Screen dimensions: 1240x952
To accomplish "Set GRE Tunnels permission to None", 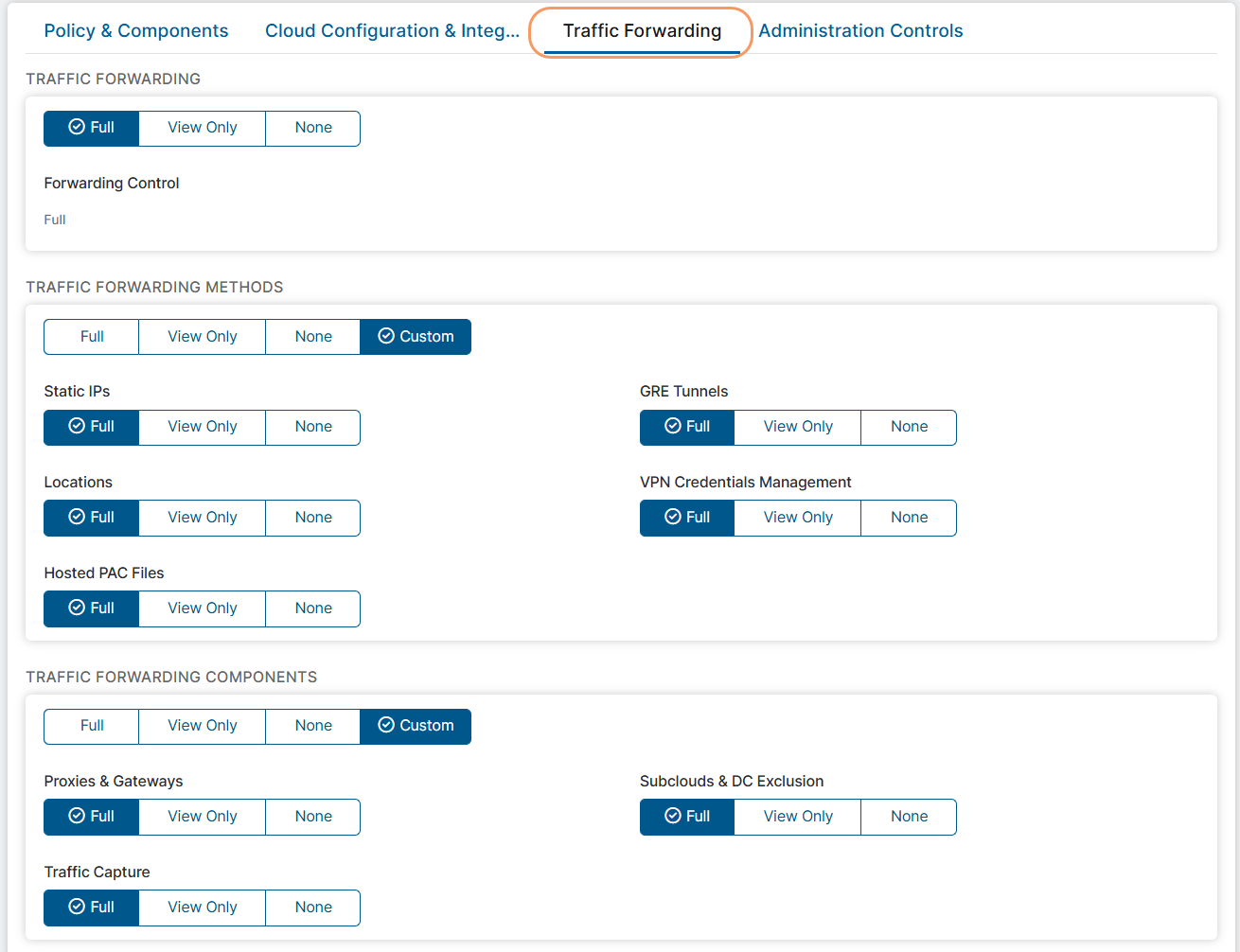I will [x=908, y=427].
